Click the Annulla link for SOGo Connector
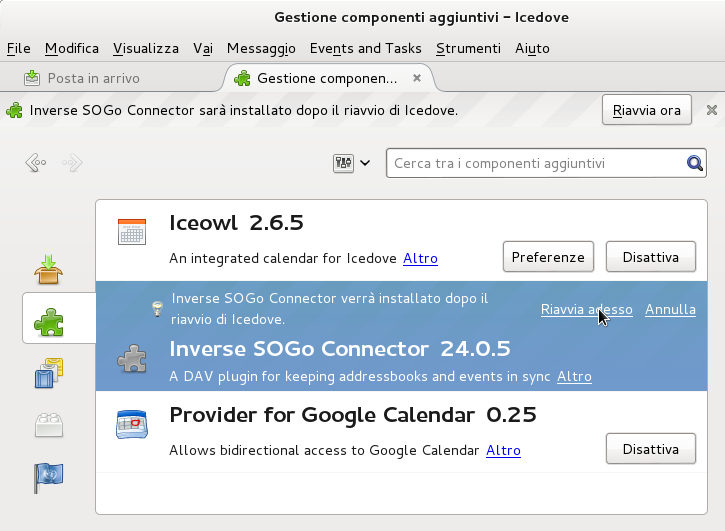 [670, 310]
